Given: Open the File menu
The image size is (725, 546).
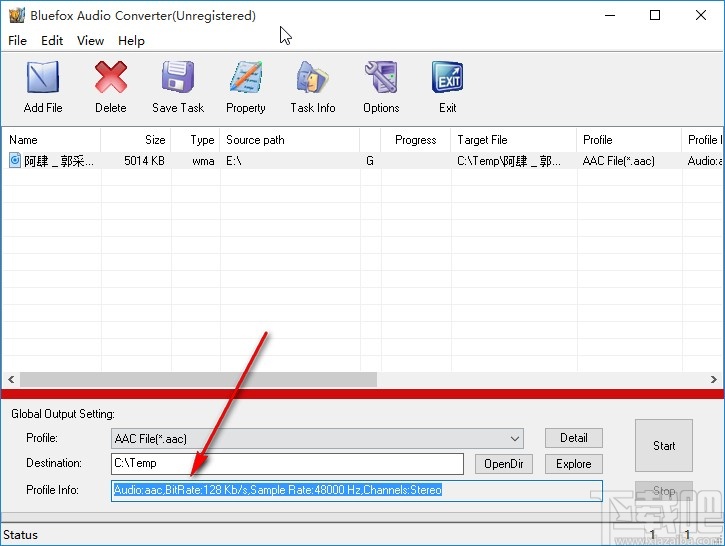Looking at the screenshot, I should pos(18,41).
